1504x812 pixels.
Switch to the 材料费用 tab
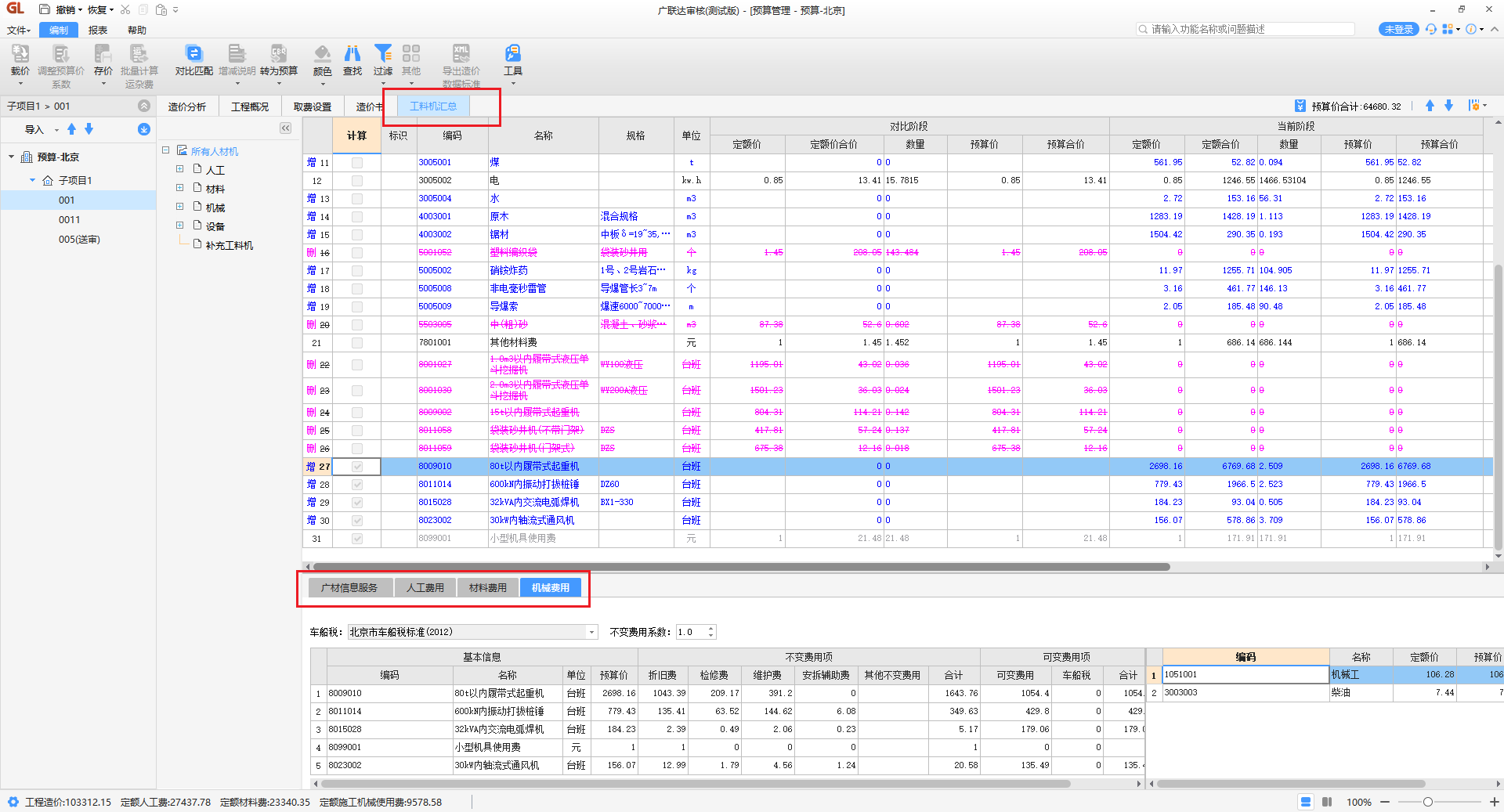pos(488,588)
